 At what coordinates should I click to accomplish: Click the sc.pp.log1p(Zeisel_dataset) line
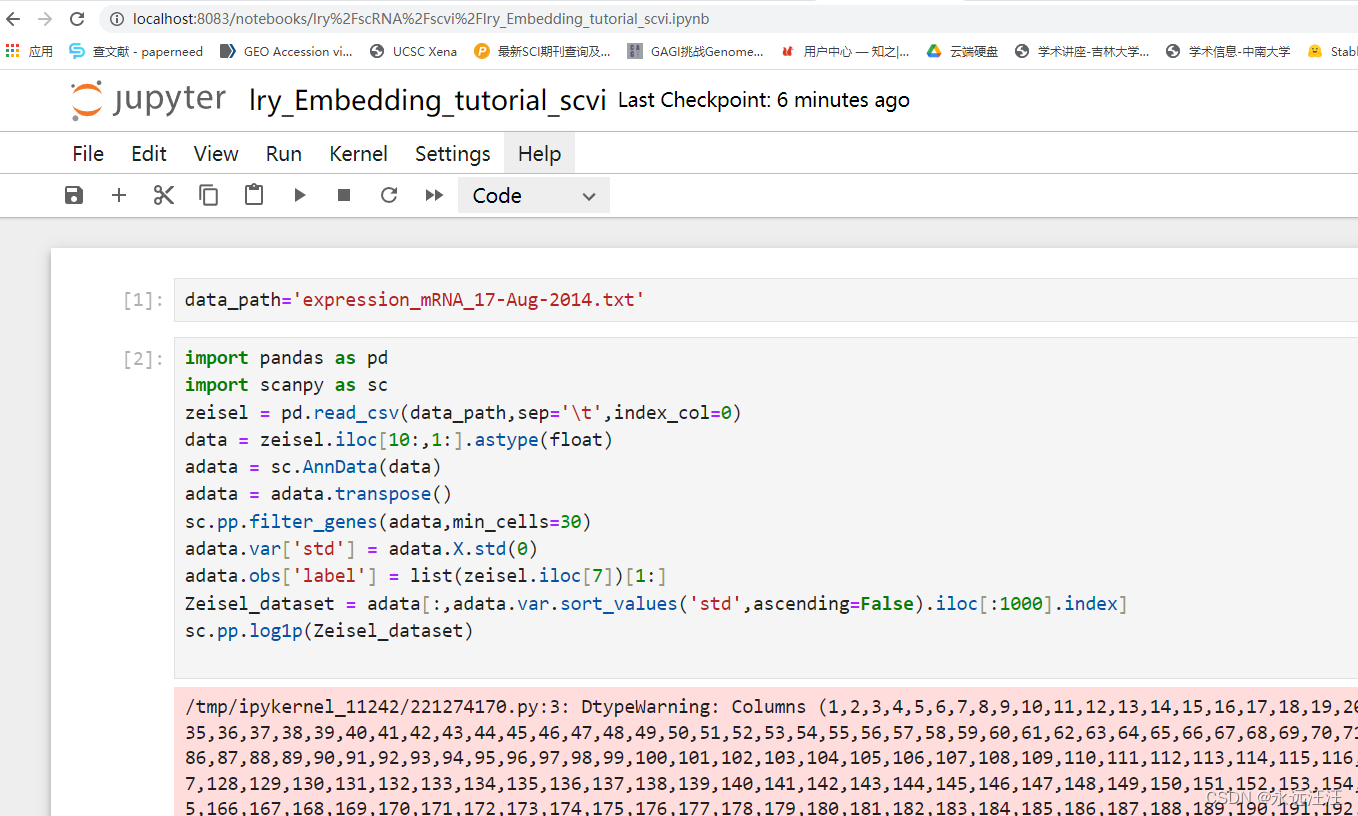point(329,631)
